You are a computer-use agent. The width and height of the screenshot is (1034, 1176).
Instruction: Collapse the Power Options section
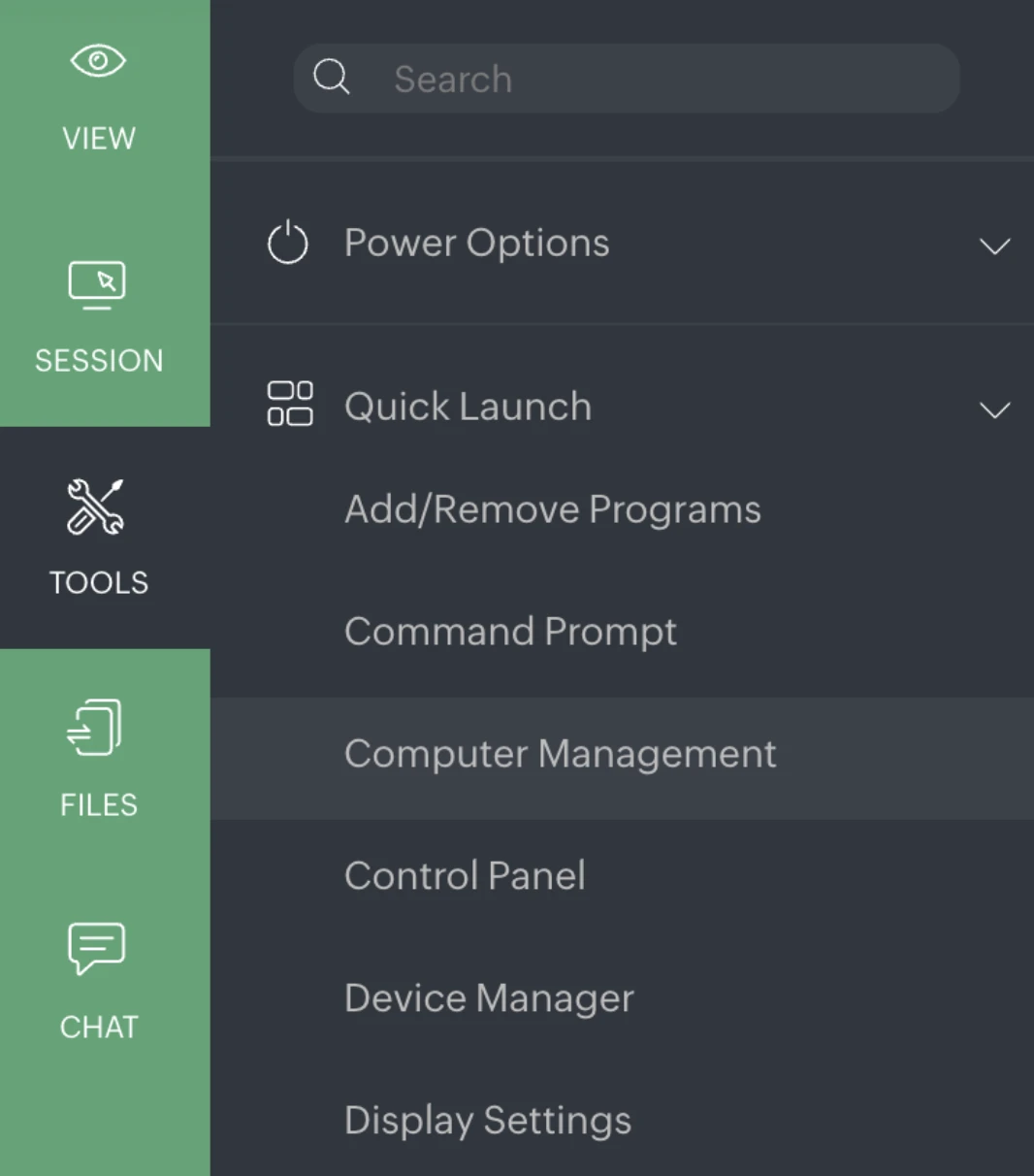click(x=995, y=247)
